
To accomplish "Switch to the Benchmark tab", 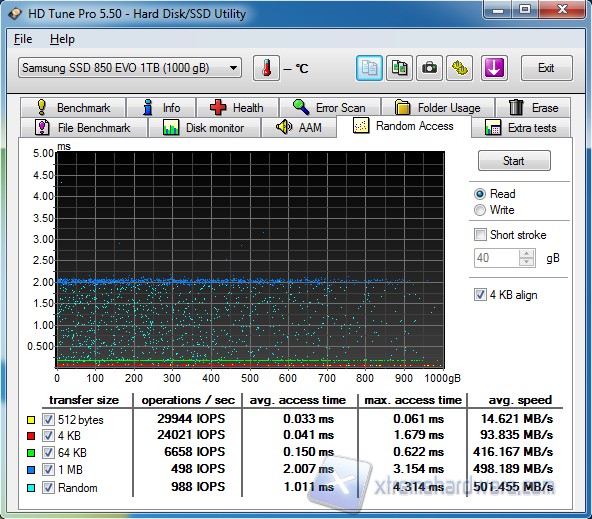I will (x=73, y=108).
